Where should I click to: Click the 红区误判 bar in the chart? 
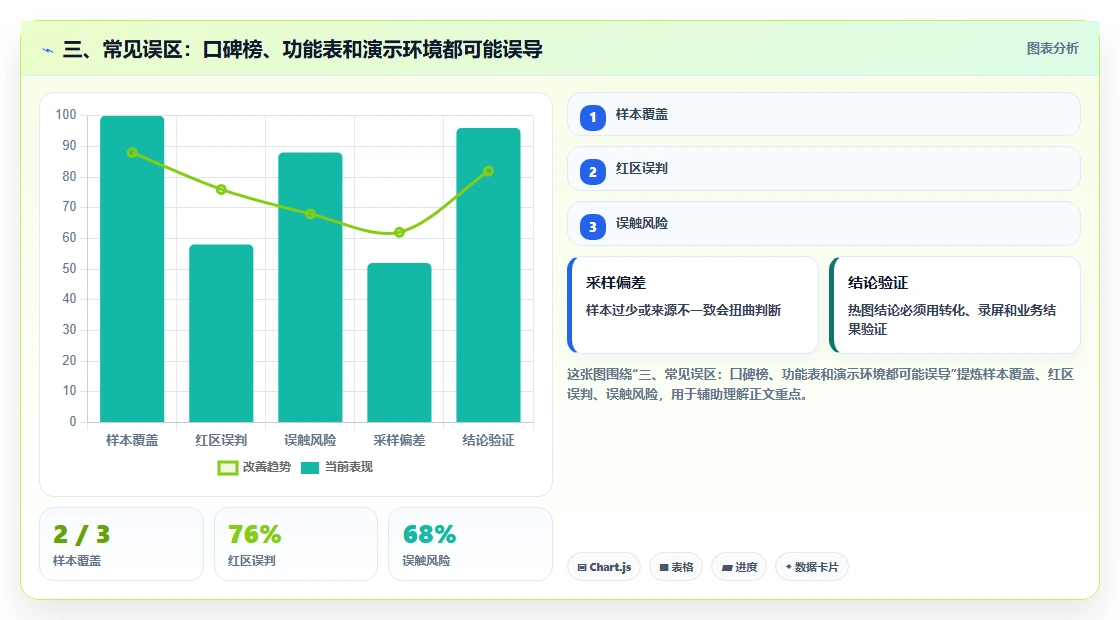click(x=221, y=333)
